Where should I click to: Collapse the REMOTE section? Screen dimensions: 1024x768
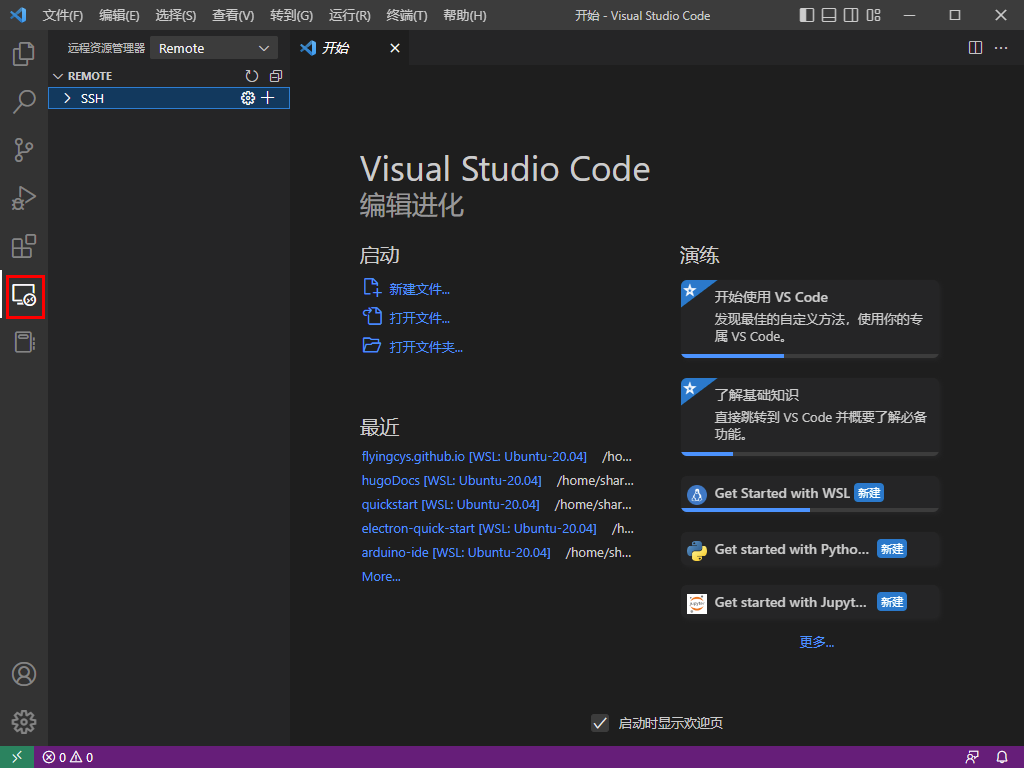(58, 75)
